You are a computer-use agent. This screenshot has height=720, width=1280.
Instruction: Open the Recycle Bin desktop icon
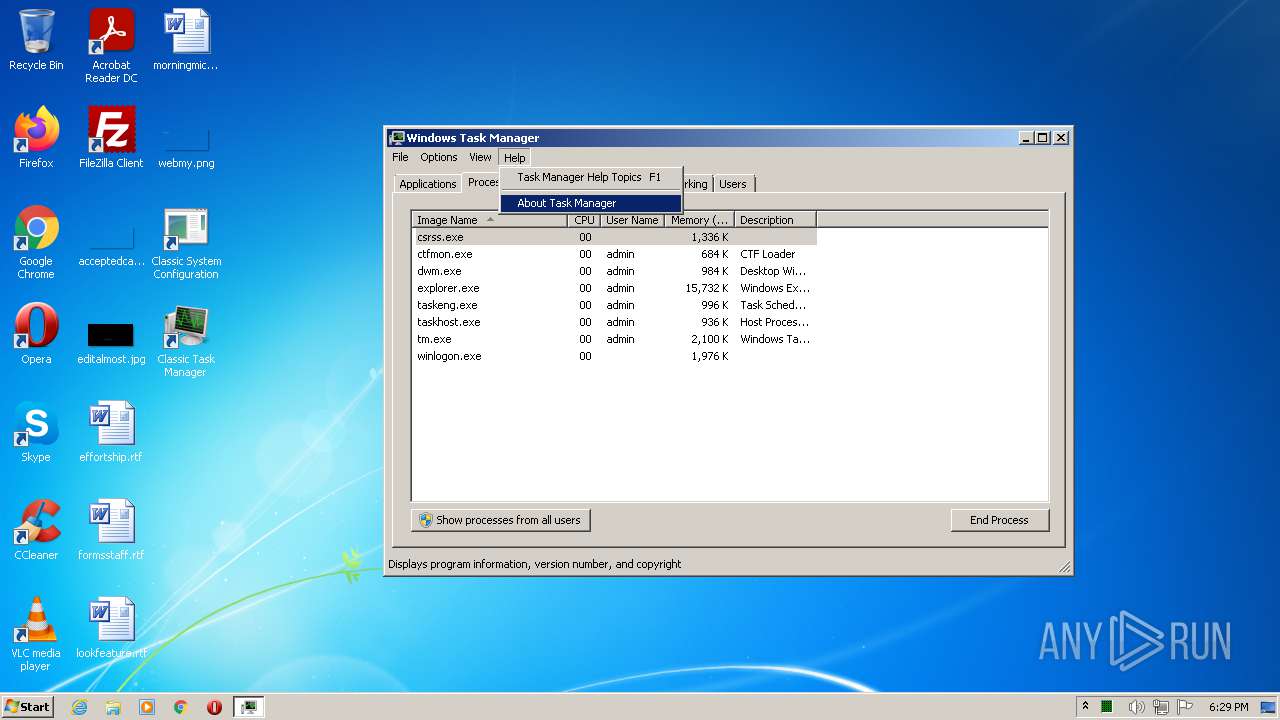click(x=36, y=41)
